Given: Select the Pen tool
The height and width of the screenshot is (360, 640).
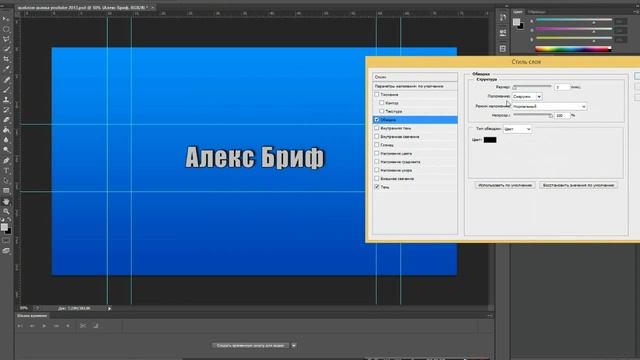Looking at the screenshot, I should (x=6, y=160).
